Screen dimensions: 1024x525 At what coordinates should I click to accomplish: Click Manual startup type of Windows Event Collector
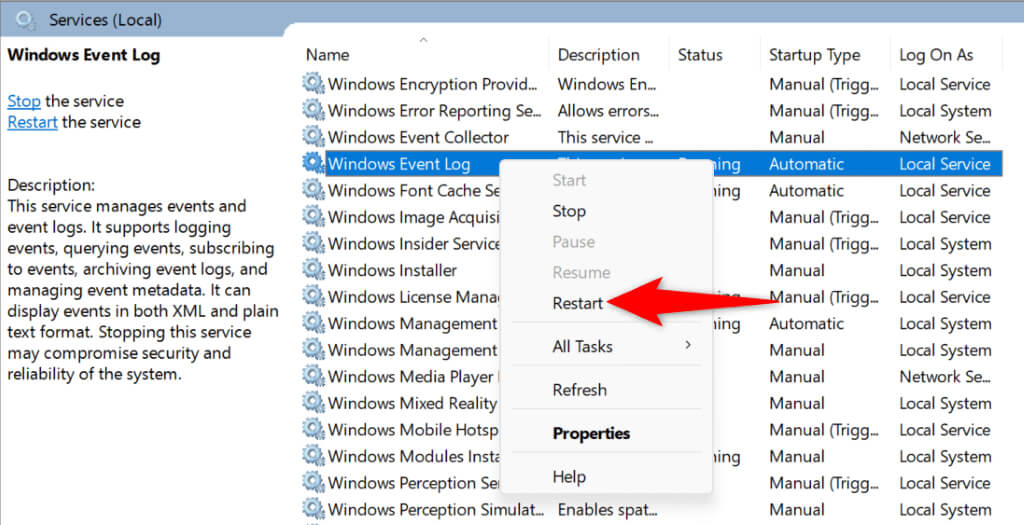click(796, 137)
